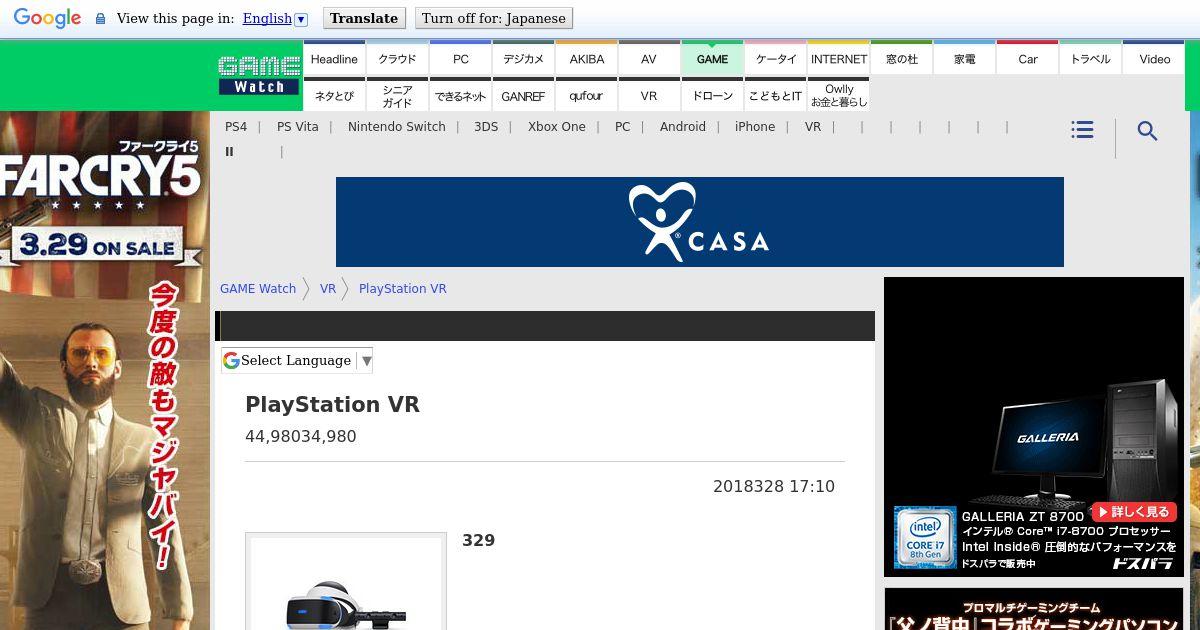The width and height of the screenshot is (1200, 630).
Task: Open the できるネット tab
Action: click(460, 95)
